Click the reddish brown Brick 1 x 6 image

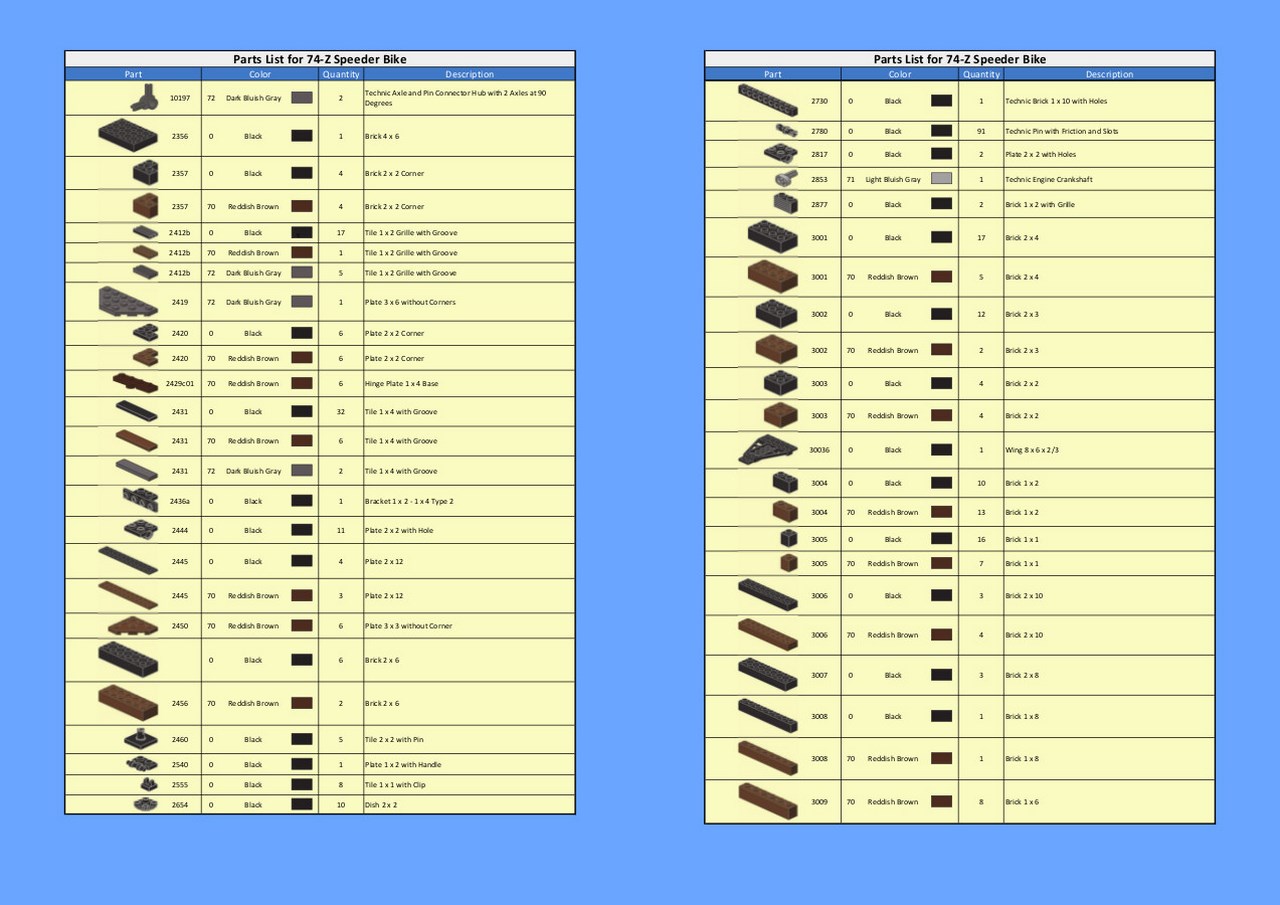pyautogui.click(x=768, y=801)
